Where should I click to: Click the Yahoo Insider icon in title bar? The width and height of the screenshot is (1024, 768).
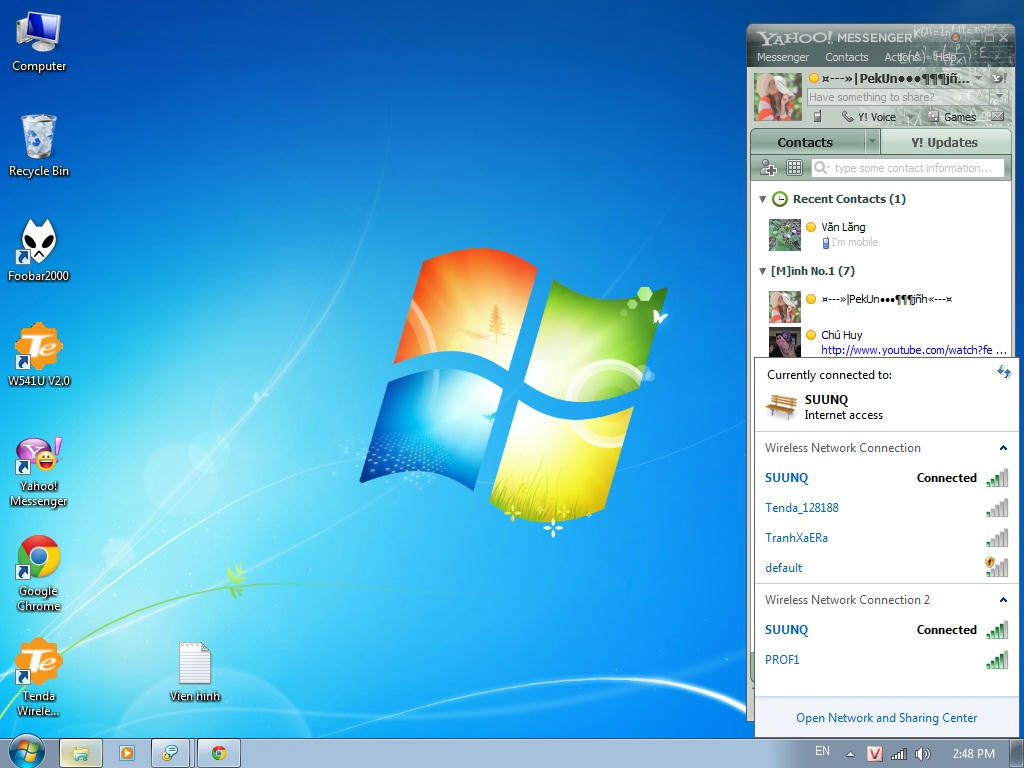(955, 37)
